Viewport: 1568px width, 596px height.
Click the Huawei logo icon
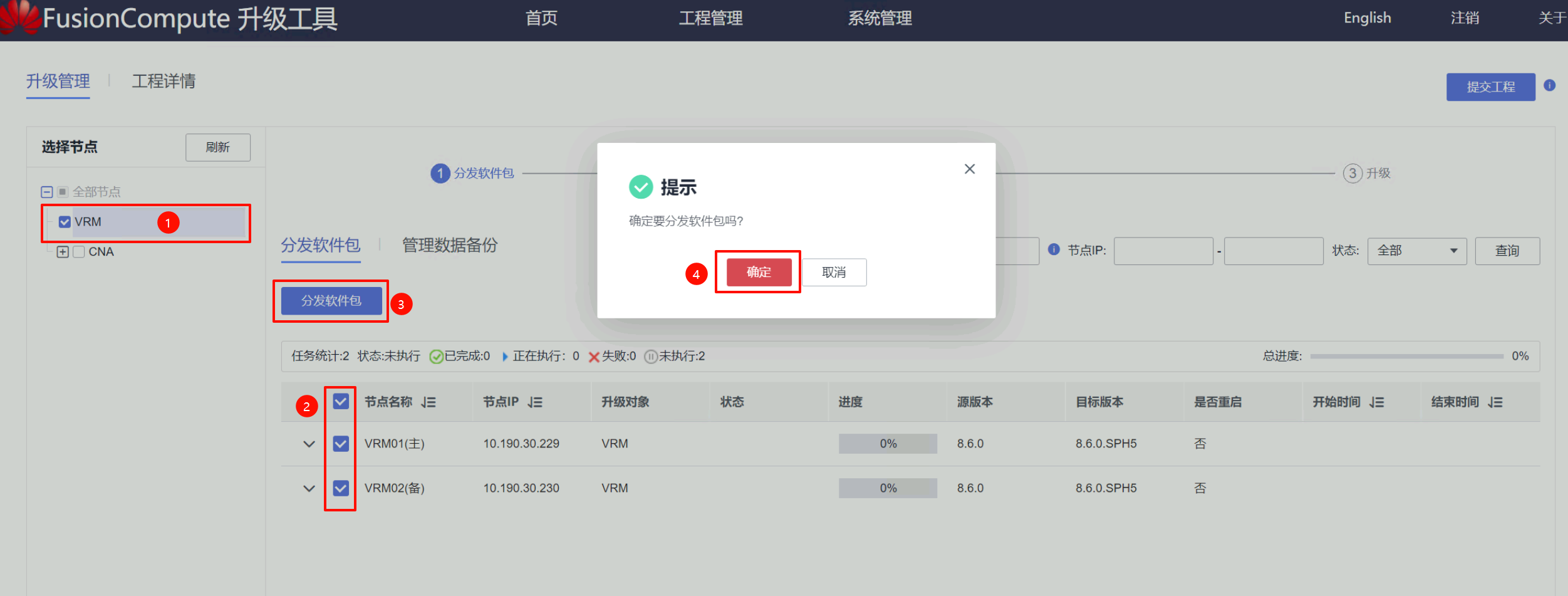(x=20, y=16)
